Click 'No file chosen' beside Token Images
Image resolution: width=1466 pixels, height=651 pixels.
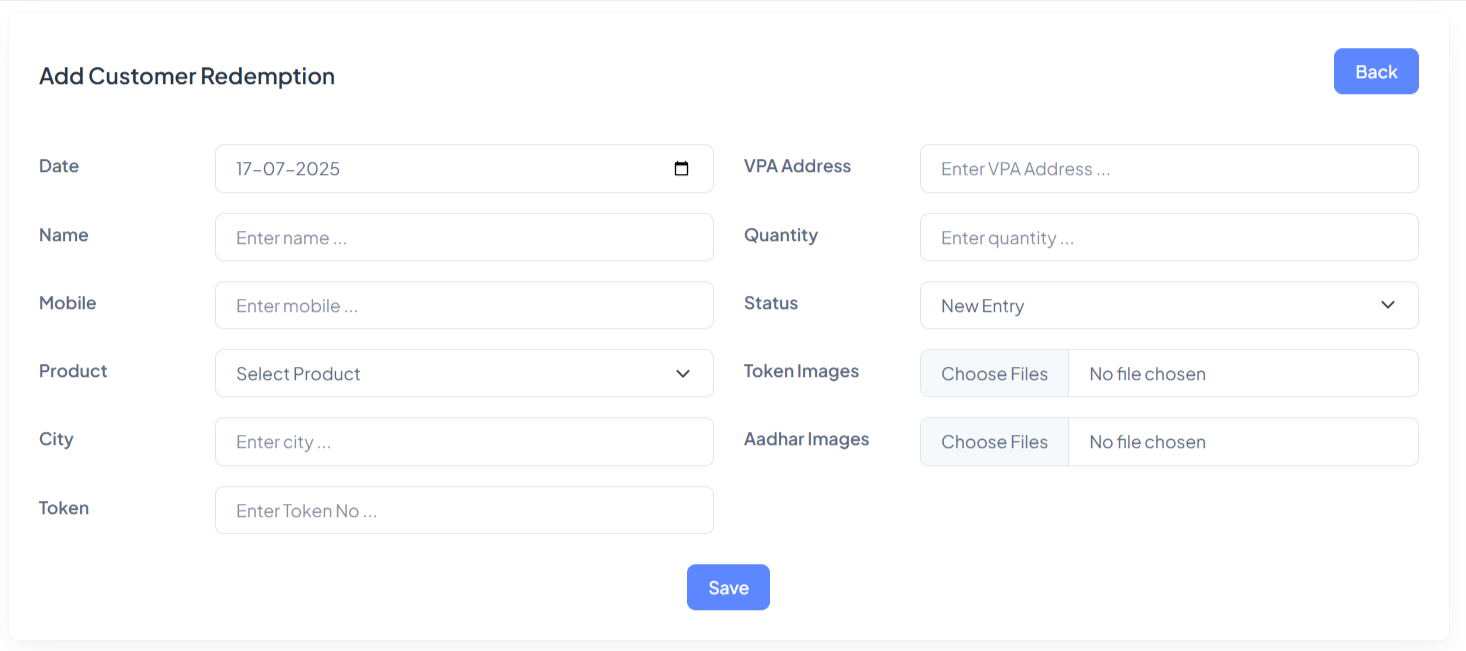pyautogui.click(x=1147, y=374)
